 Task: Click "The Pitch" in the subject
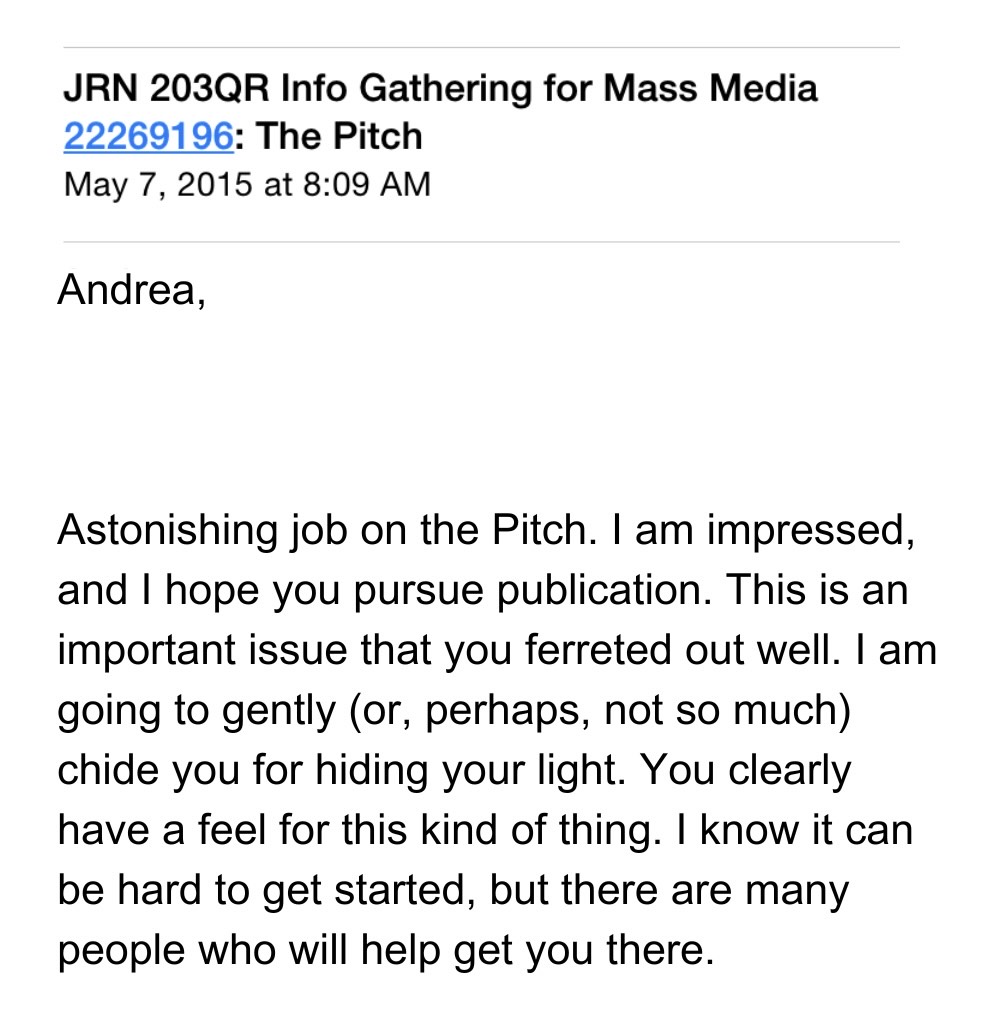pos(339,136)
